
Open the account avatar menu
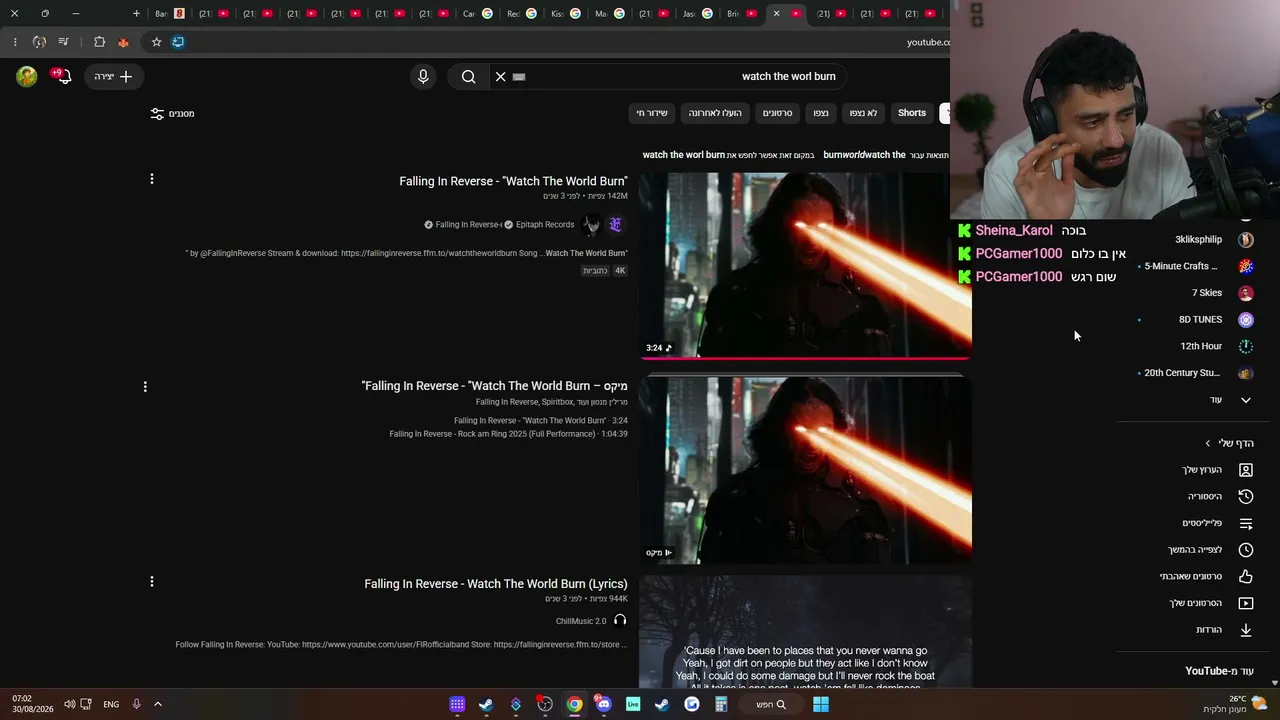(27, 76)
